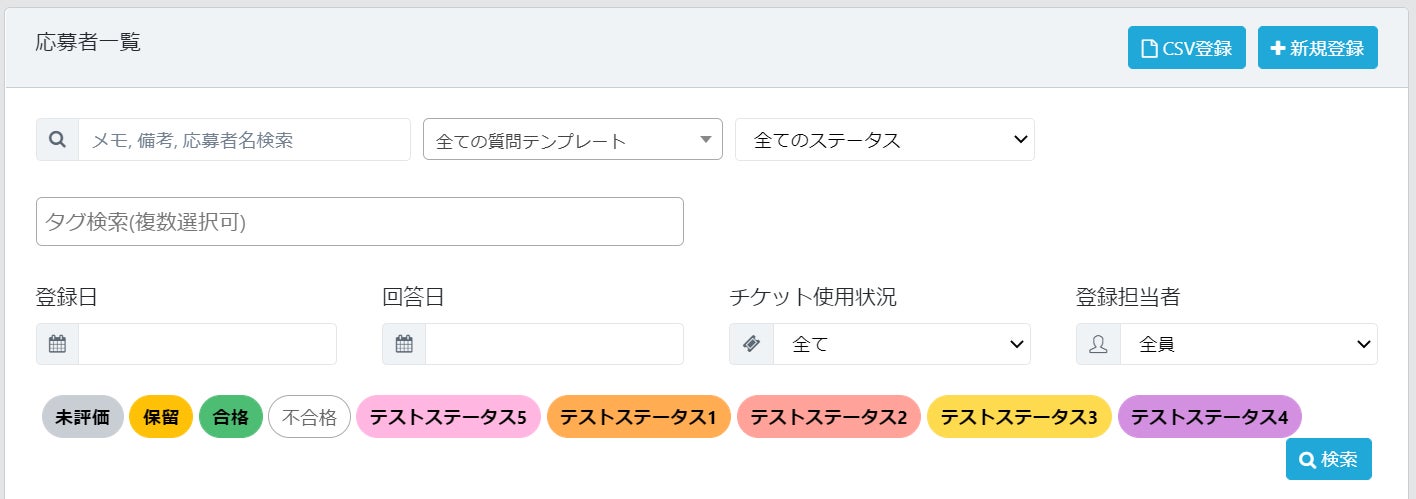Open the 全ての質問テンプレート dropdown

tap(573, 140)
